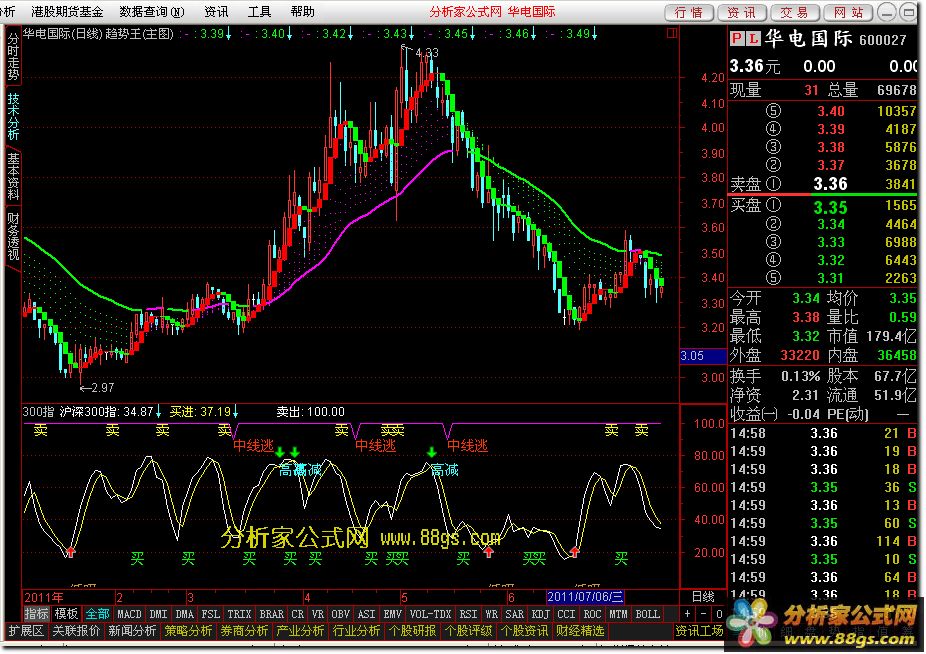926x654 pixels.
Task: Open the 个股研报 tab
Action: (x=413, y=631)
